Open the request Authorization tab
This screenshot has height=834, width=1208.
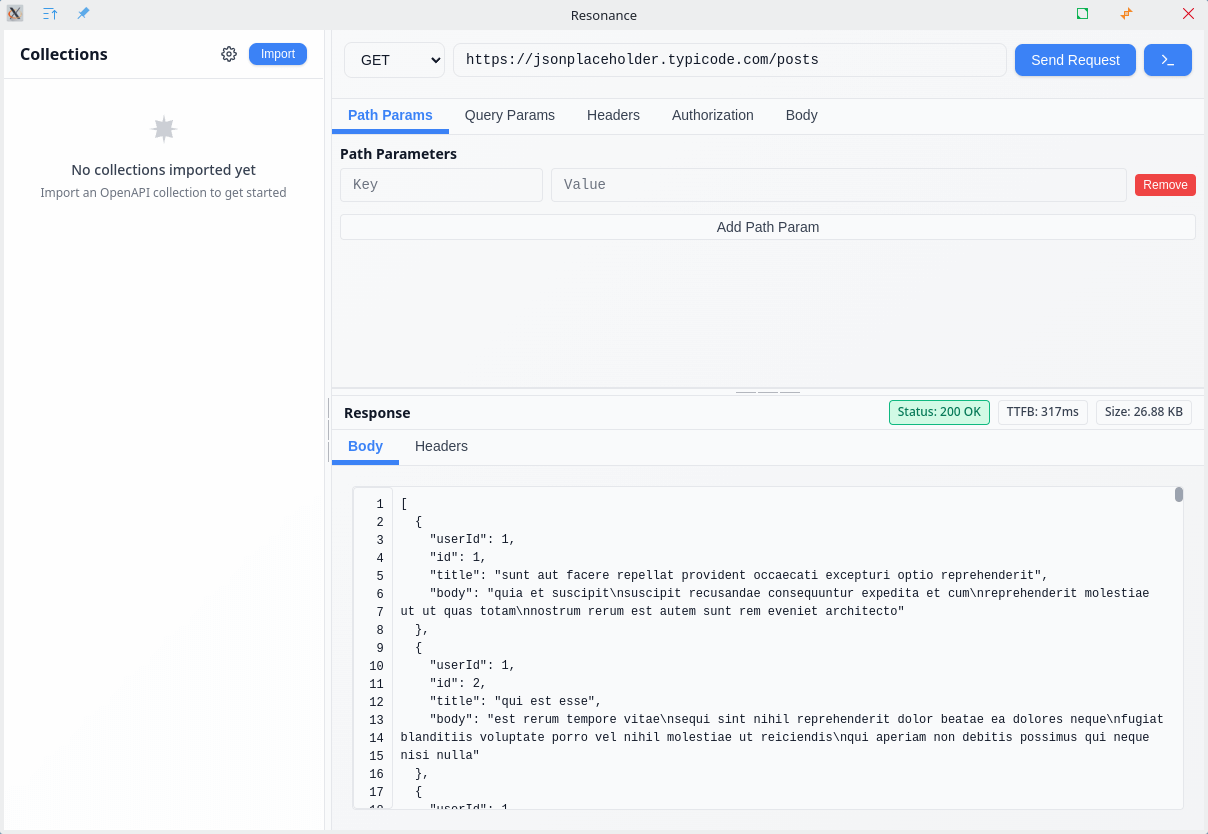click(712, 115)
